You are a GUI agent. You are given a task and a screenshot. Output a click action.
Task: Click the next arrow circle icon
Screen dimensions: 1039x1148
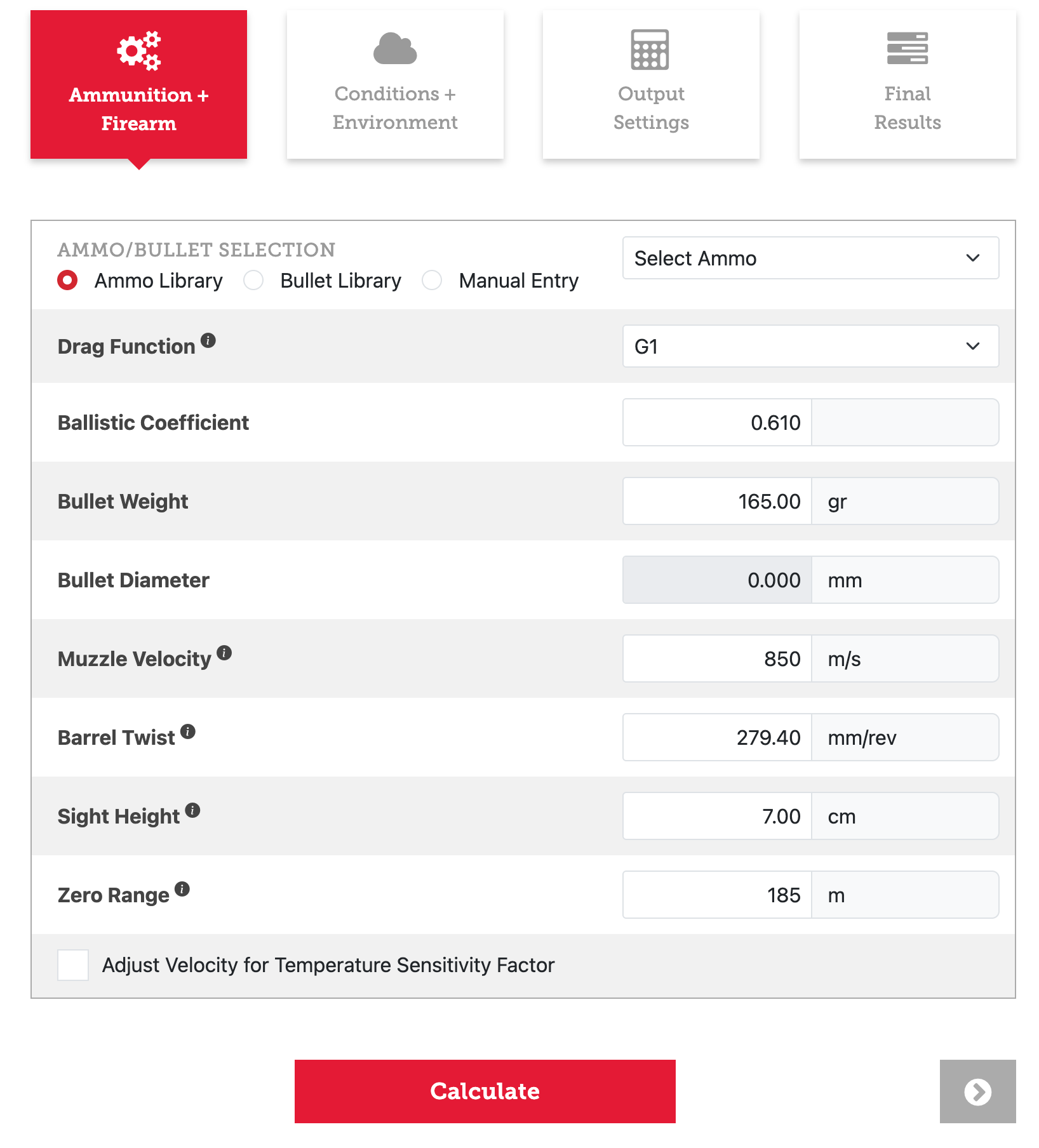[x=977, y=1091]
